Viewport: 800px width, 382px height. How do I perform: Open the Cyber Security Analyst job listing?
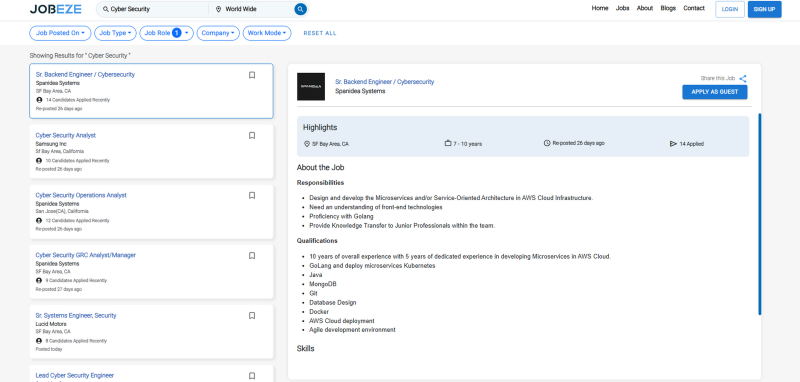tap(65, 135)
